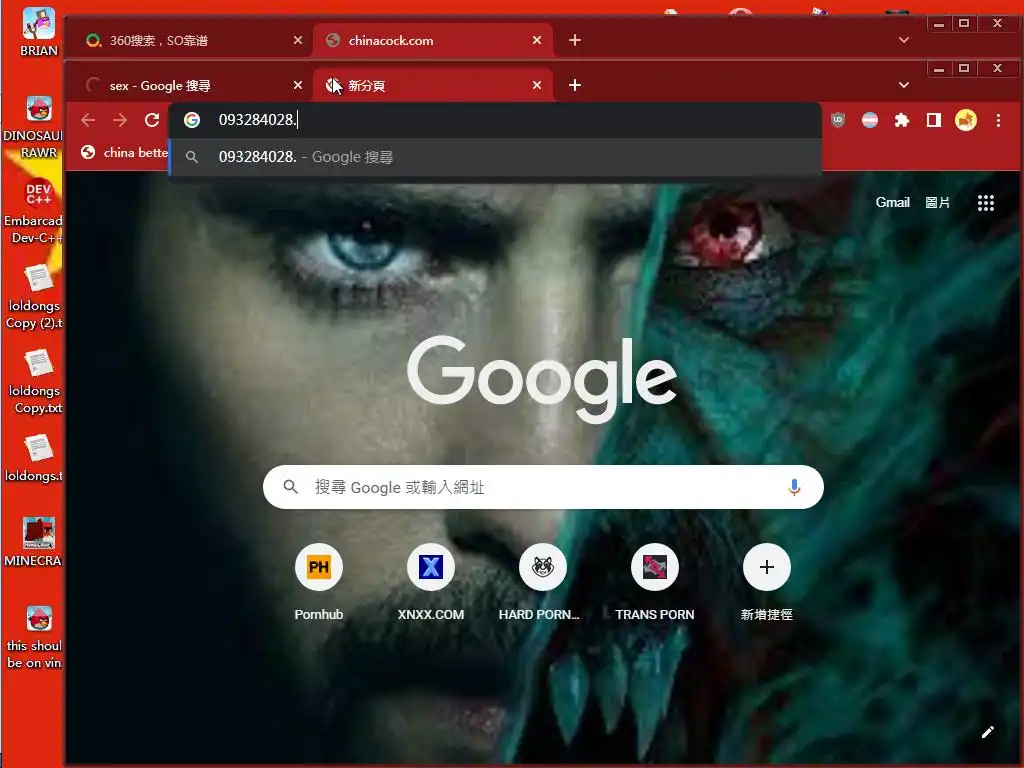Open the Google apps grid

(x=985, y=203)
